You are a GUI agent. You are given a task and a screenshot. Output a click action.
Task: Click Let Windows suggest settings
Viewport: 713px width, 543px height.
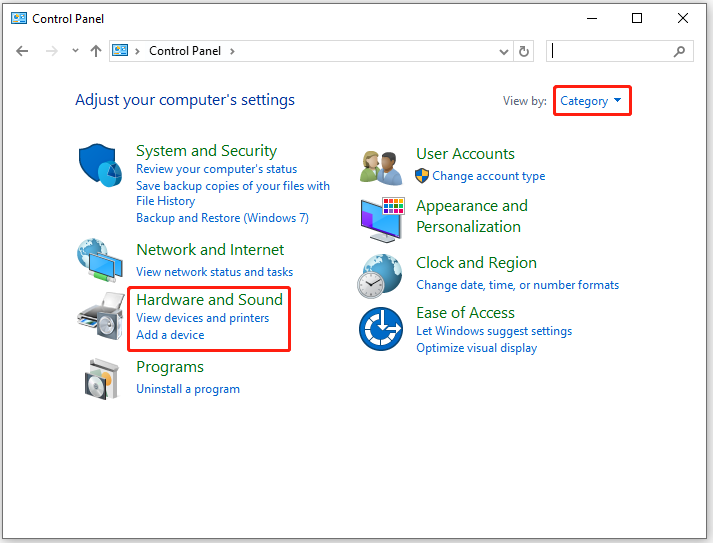pyautogui.click(x=494, y=331)
